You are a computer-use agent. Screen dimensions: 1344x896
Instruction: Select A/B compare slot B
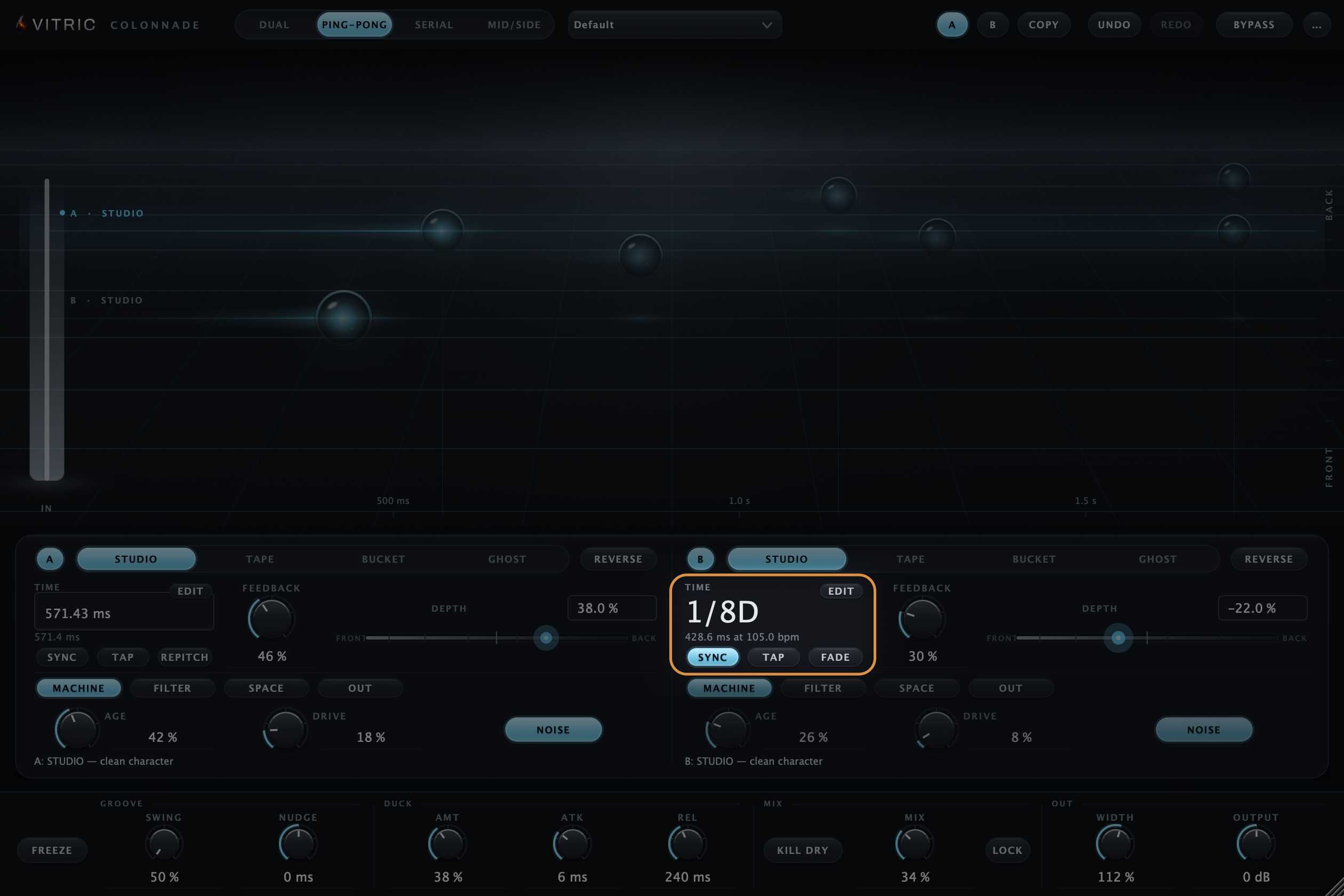point(993,25)
